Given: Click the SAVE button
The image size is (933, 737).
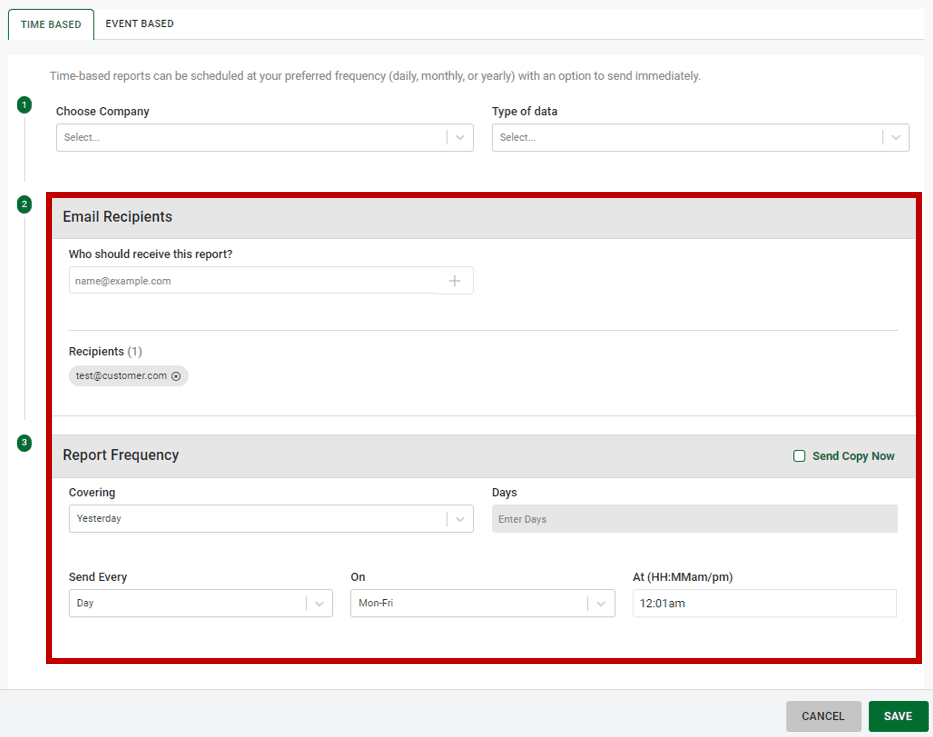Looking at the screenshot, I should click(897, 716).
